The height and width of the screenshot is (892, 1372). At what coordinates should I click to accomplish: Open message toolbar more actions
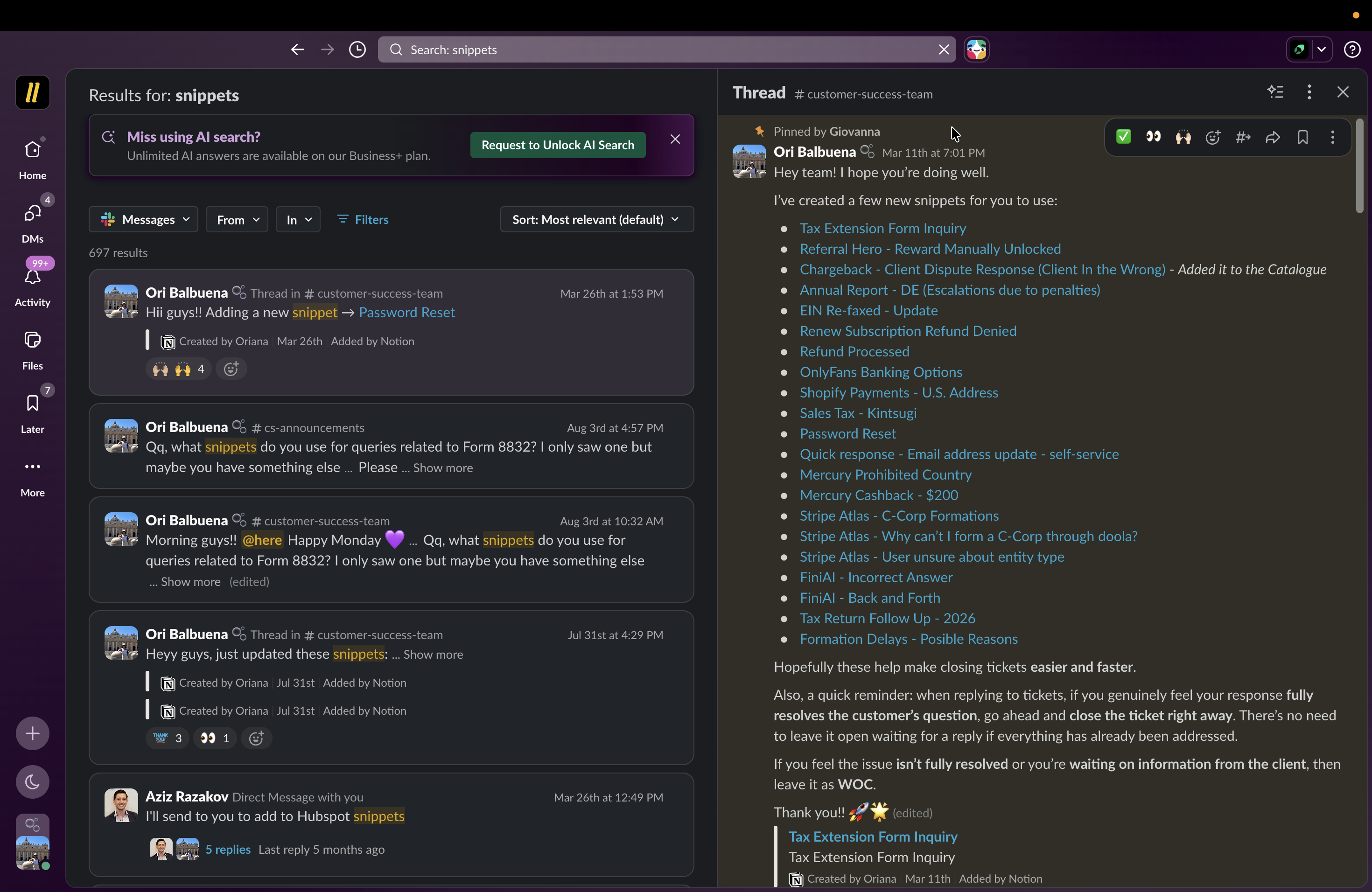[x=1332, y=137]
